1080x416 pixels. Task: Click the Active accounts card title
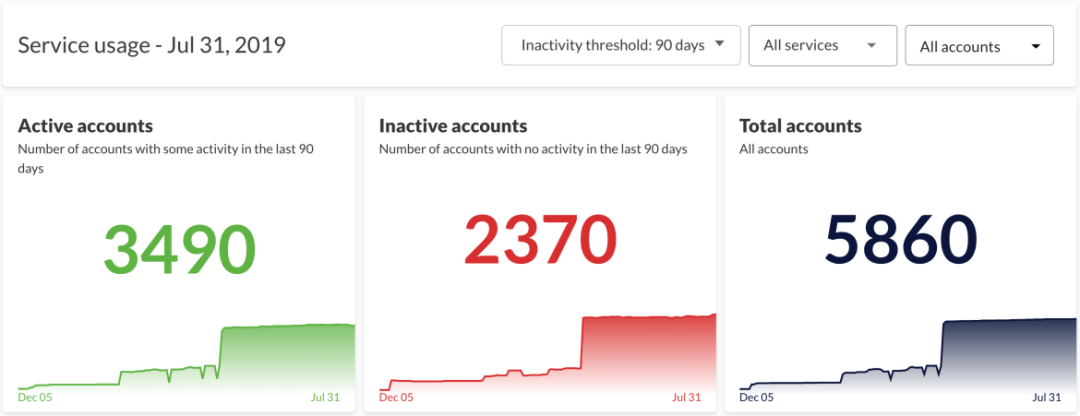(85, 126)
